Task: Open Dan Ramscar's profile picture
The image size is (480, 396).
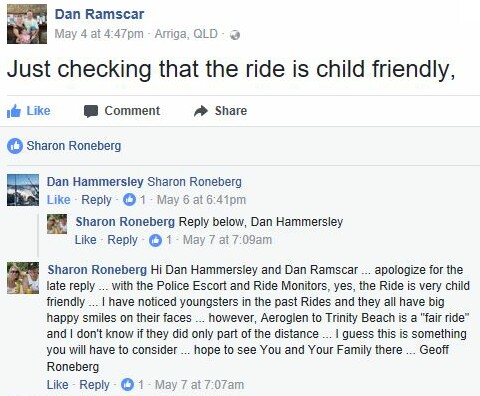Action: [27, 24]
